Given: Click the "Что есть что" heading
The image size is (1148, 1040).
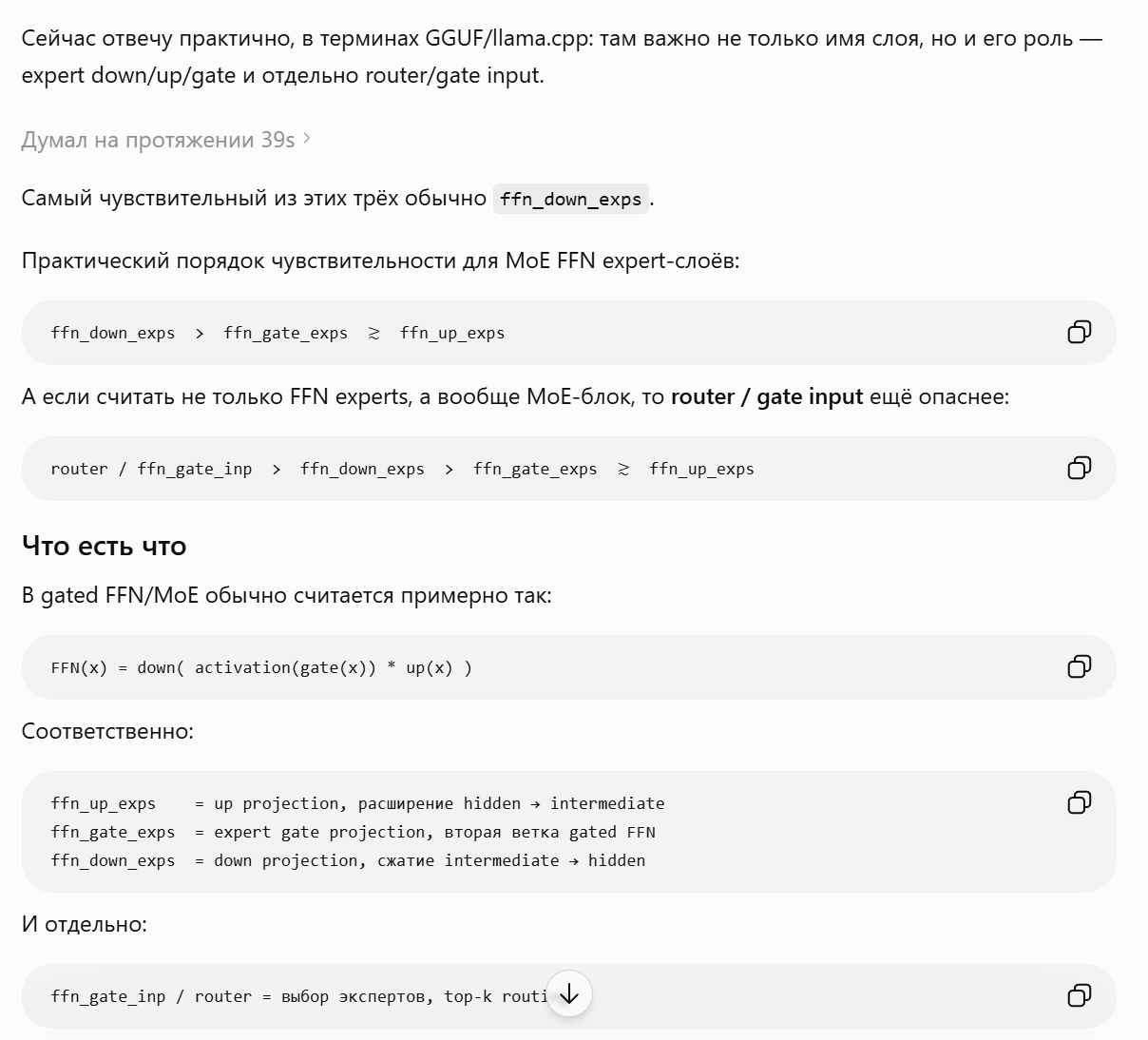Looking at the screenshot, I should coord(104,546).
